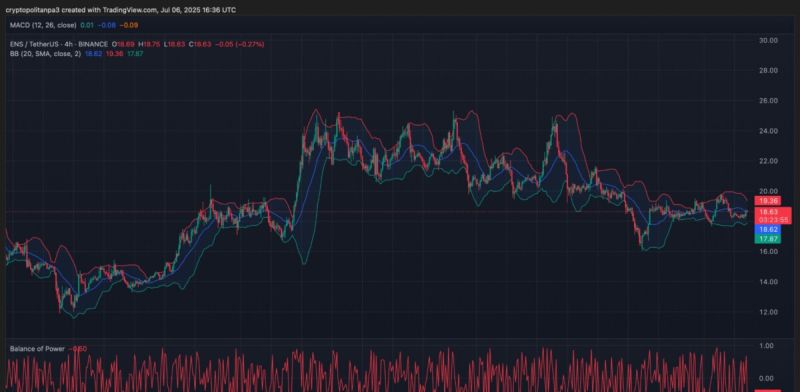The width and height of the screenshot is (800, 392).
Task: Click the 28.00 price axis label
Action: pos(768,70)
